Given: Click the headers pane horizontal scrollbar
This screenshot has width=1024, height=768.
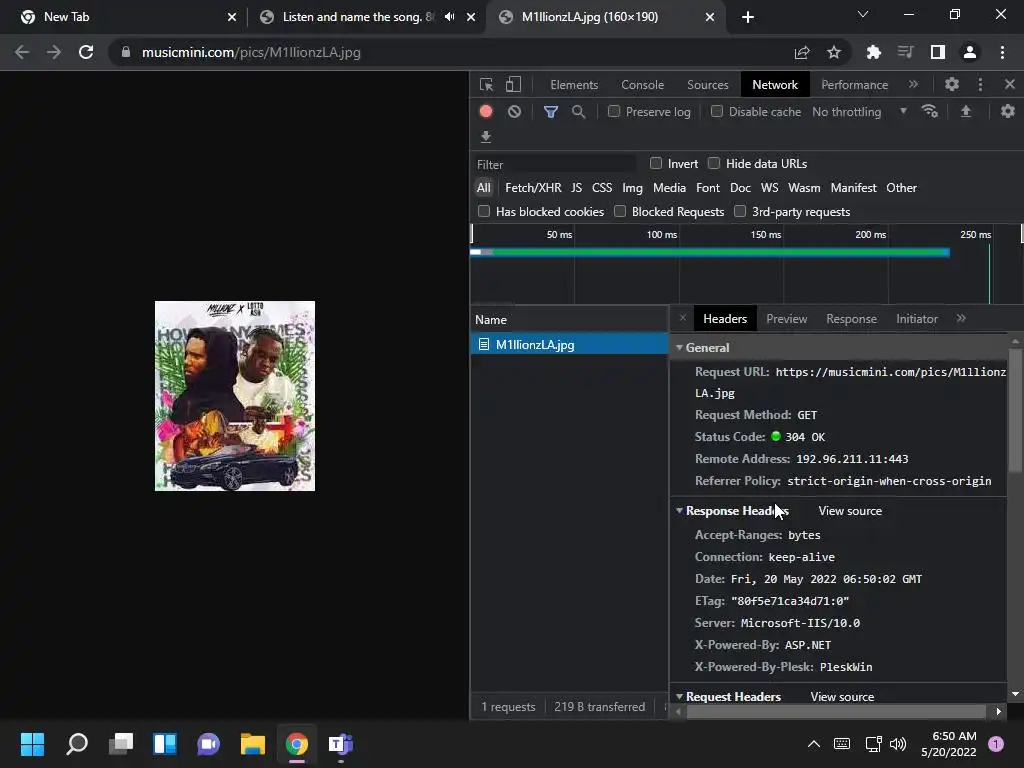Looking at the screenshot, I should [835, 711].
